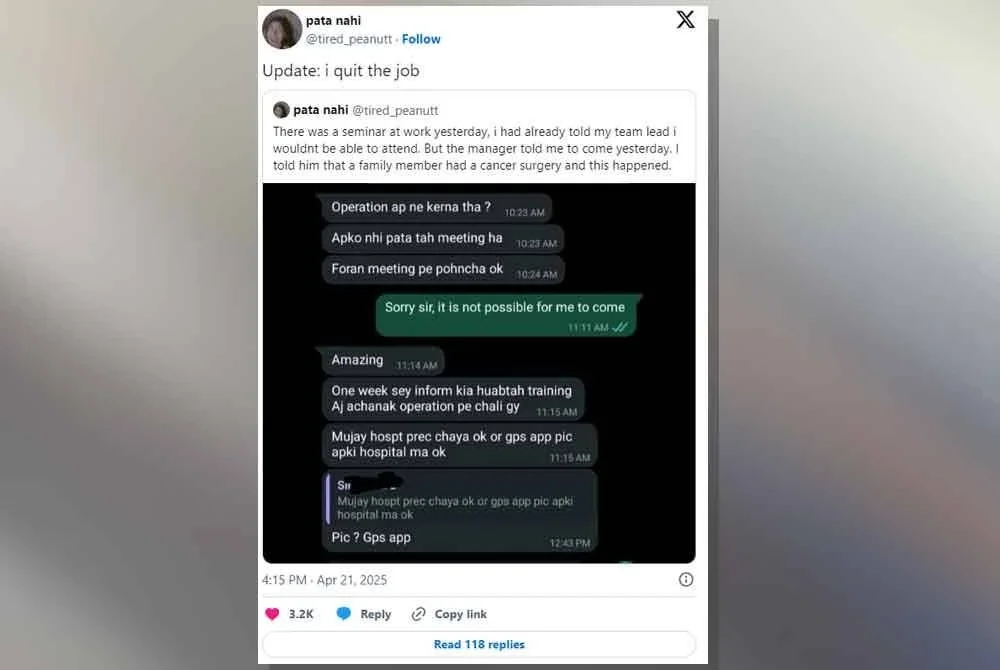Click the Copy link text
The image size is (1000, 670).
(460, 614)
